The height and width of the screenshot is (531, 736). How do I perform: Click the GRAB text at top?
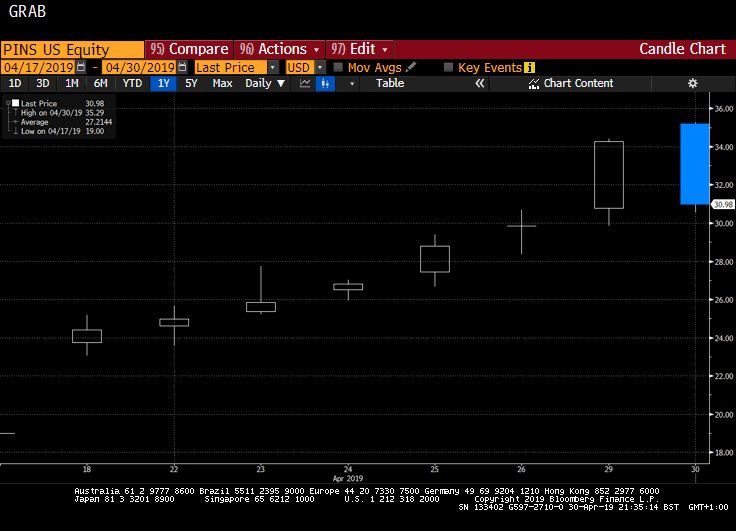click(27, 11)
